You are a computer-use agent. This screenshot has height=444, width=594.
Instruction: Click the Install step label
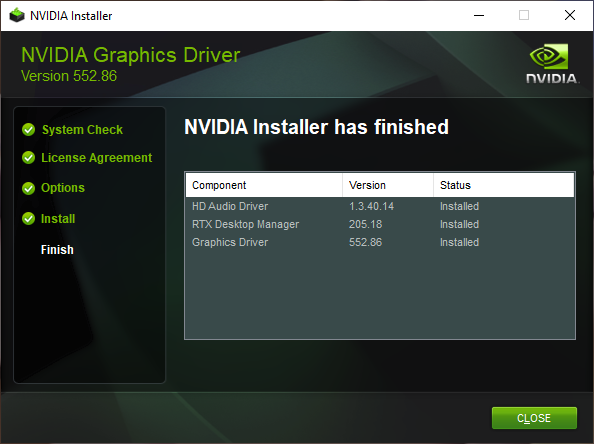point(58,219)
